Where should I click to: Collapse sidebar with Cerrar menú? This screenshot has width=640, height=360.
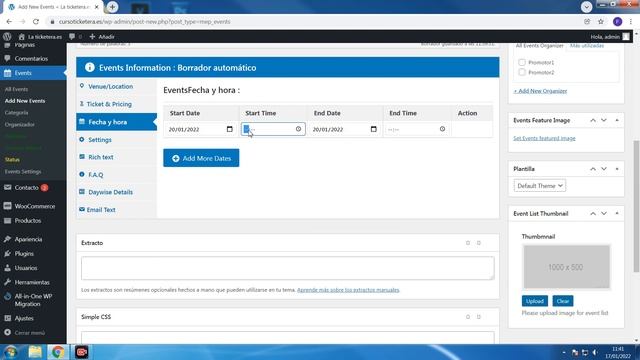pyautogui.click(x=29, y=333)
